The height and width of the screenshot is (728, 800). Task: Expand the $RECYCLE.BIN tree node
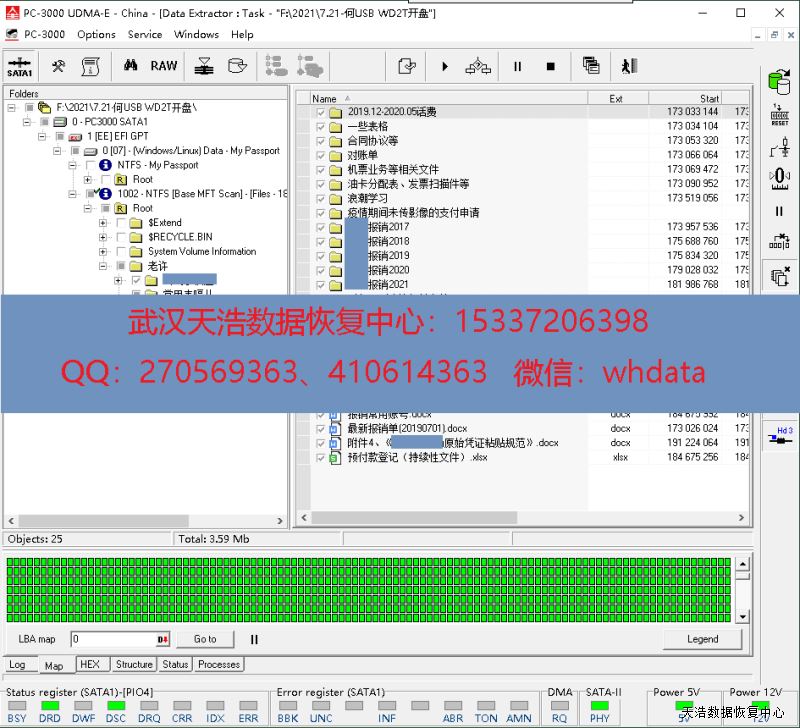(103, 237)
